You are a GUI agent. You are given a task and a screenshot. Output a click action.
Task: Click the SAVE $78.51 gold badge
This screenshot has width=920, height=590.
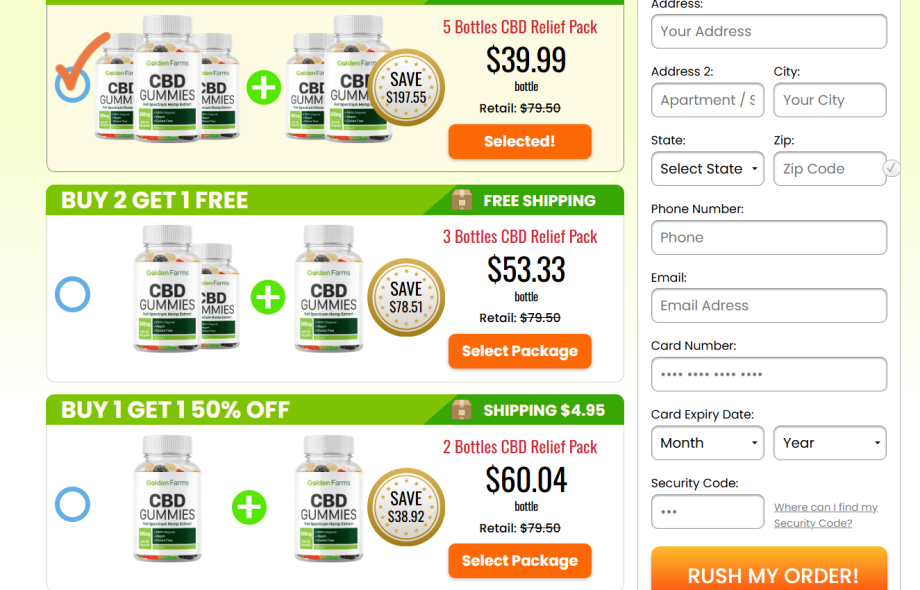406,297
